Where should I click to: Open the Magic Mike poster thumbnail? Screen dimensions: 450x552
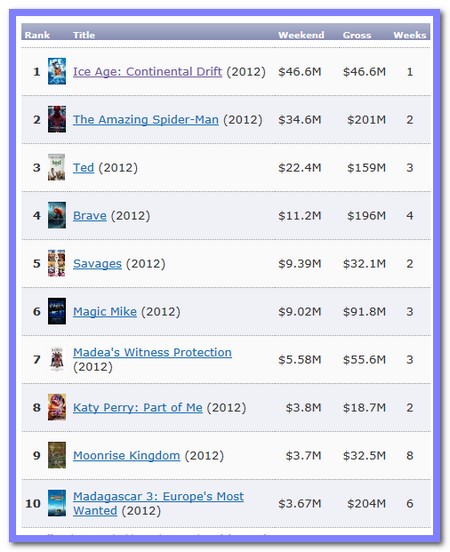[x=57, y=311]
